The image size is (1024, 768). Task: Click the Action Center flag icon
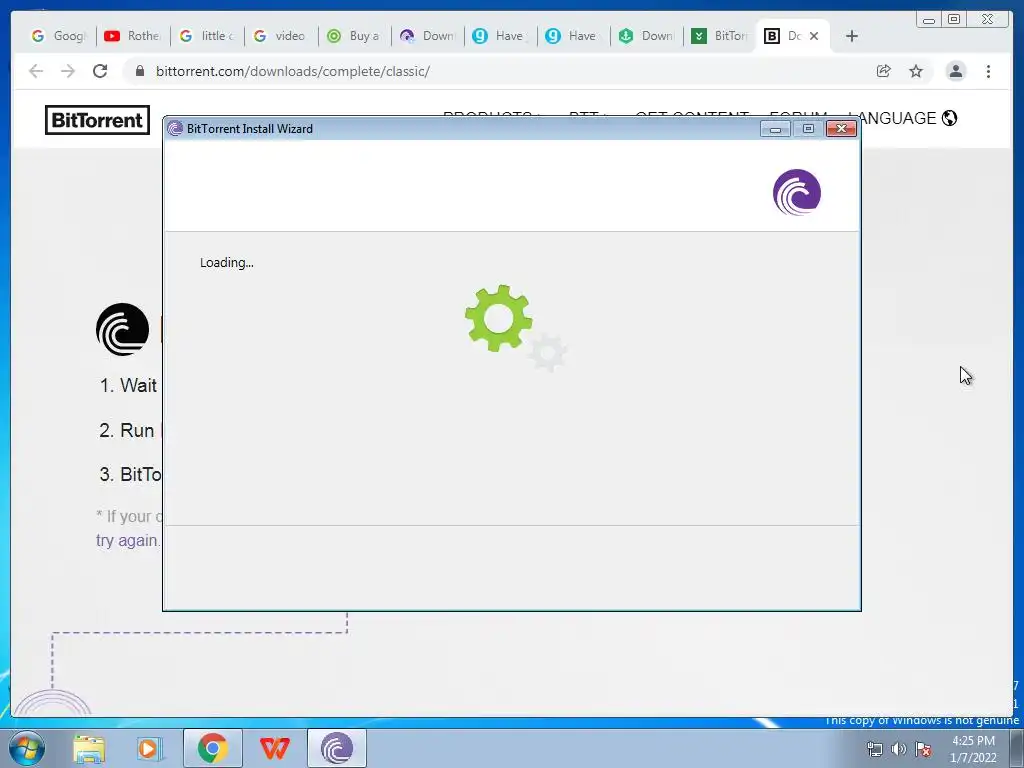click(923, 749)
